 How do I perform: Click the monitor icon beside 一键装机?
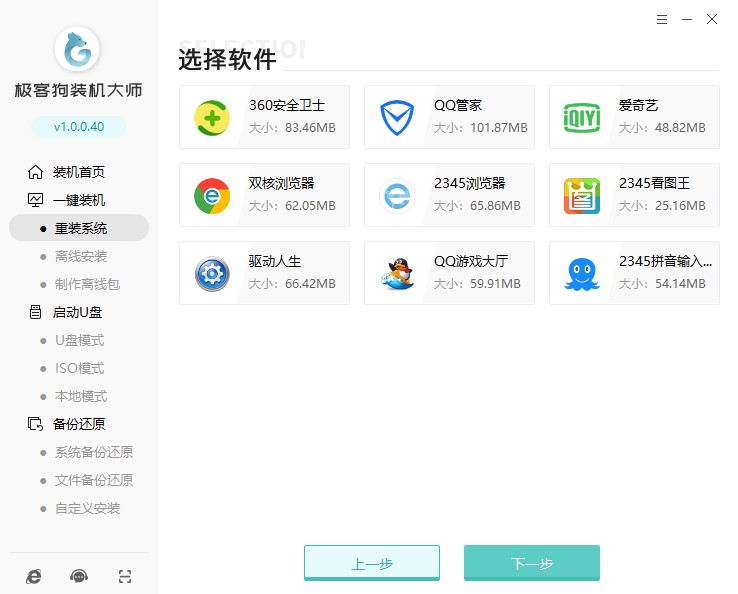point(35,200)
